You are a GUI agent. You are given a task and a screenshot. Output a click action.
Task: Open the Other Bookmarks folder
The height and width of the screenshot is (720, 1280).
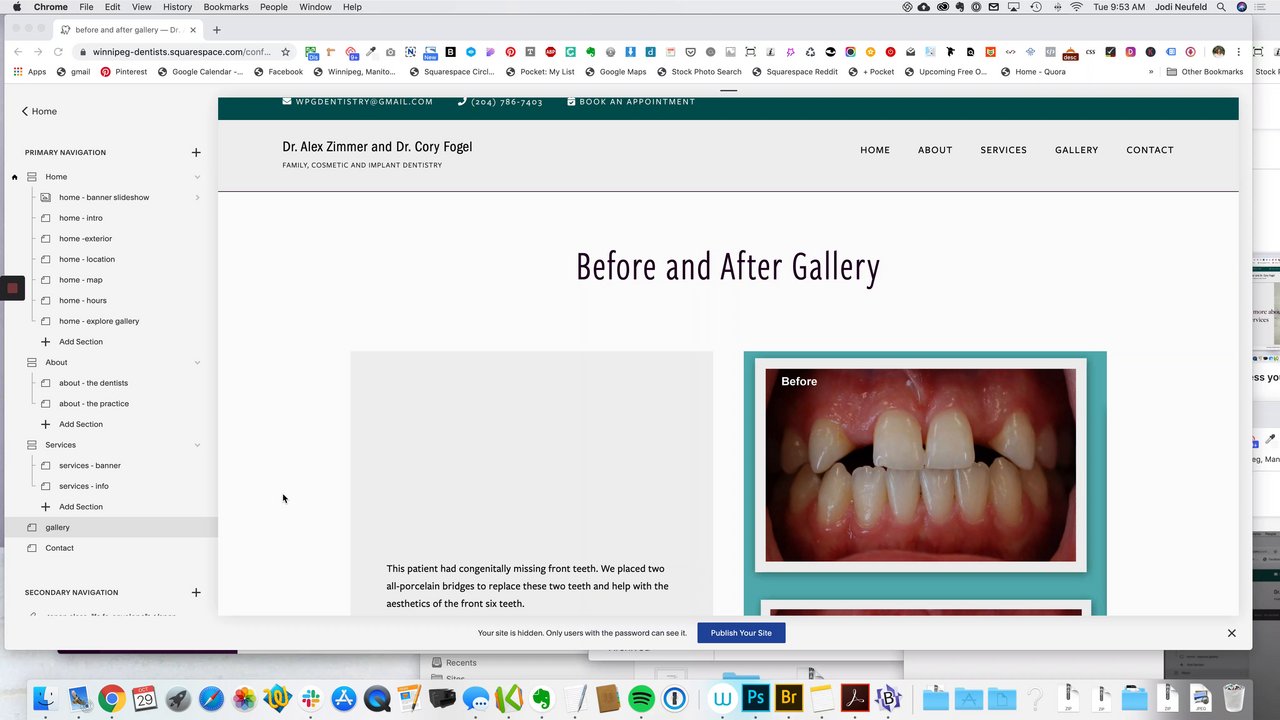[1205, 72]
